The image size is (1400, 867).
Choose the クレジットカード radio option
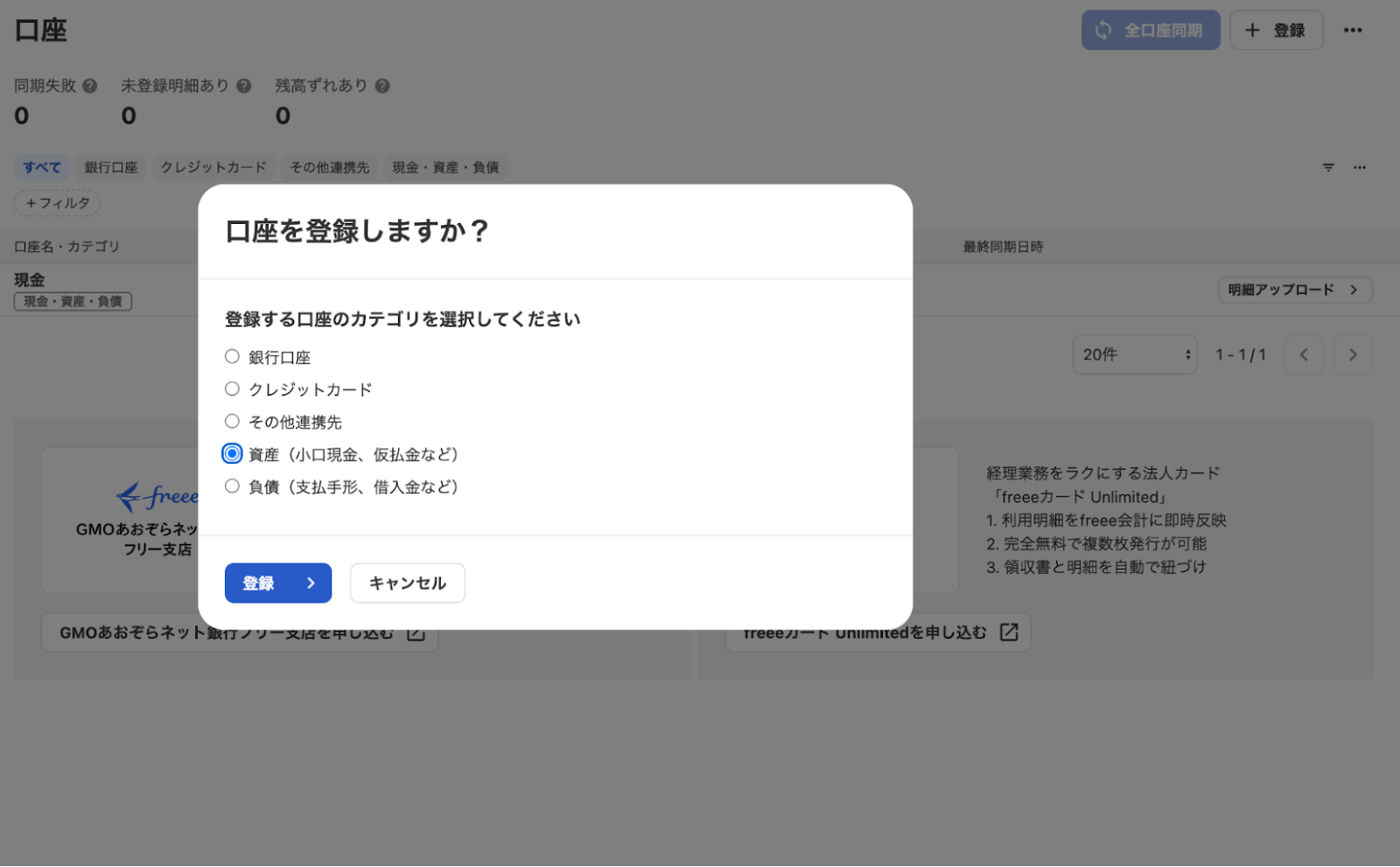pyautogui.click(x=232, y=389)
